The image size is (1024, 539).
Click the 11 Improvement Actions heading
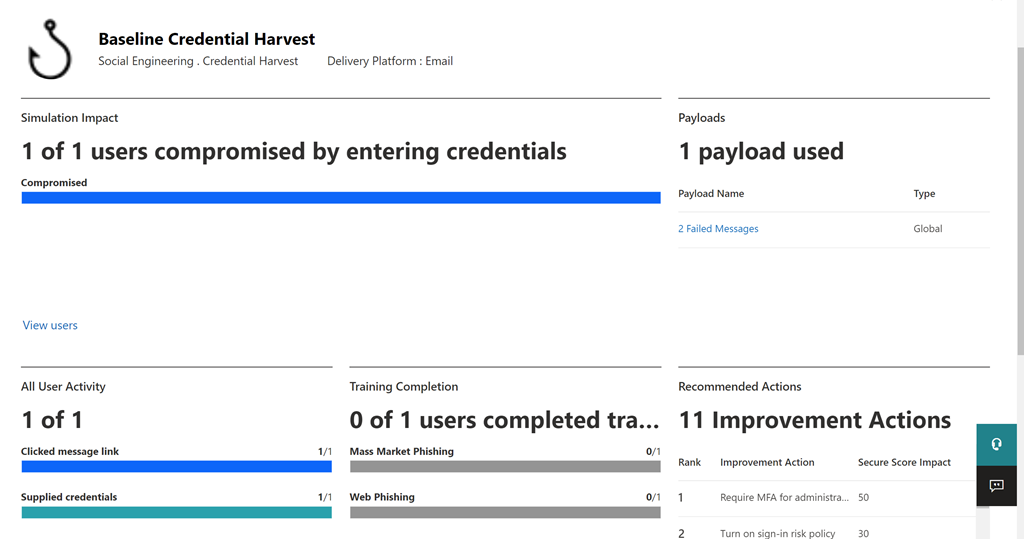point(814,420)
